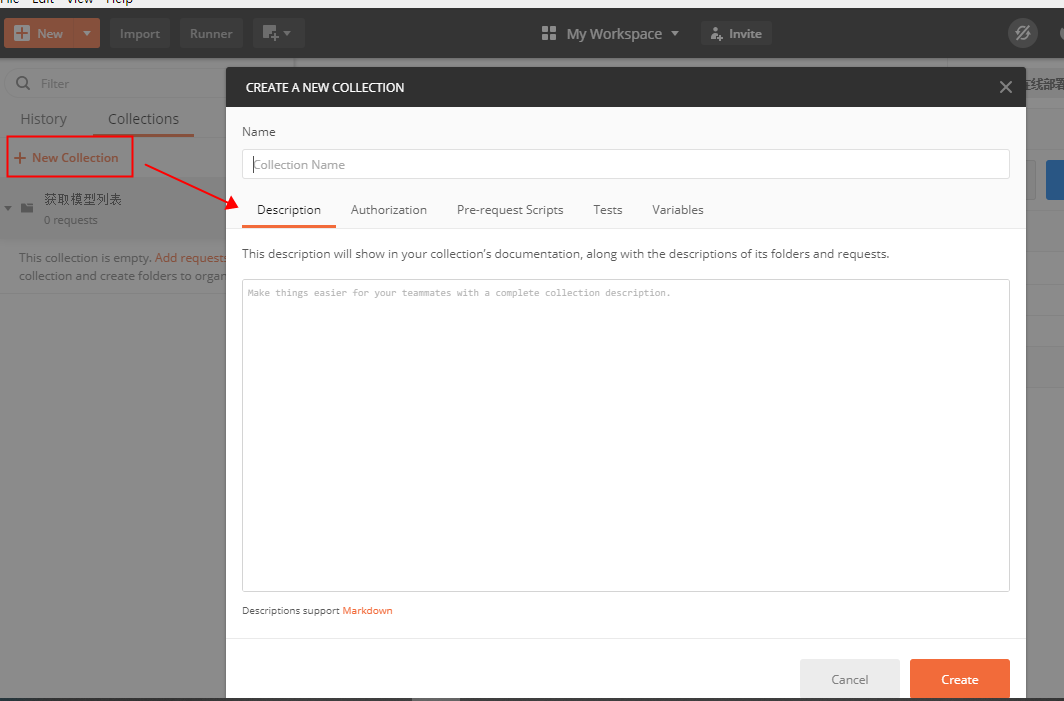Click the workspace grid icon
The height and width of the screenshot is (701, 1064).
coord(549,33)
